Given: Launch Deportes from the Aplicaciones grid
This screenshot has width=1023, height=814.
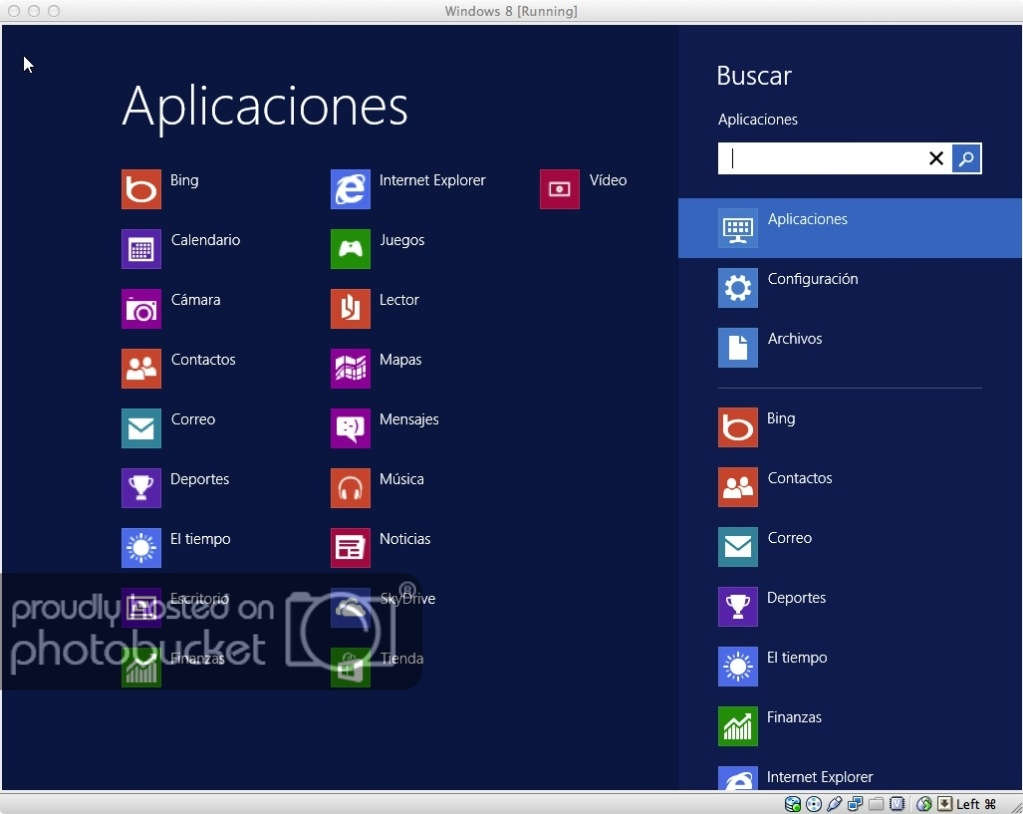Looking at the screenshot, I should tap(141, 488).
